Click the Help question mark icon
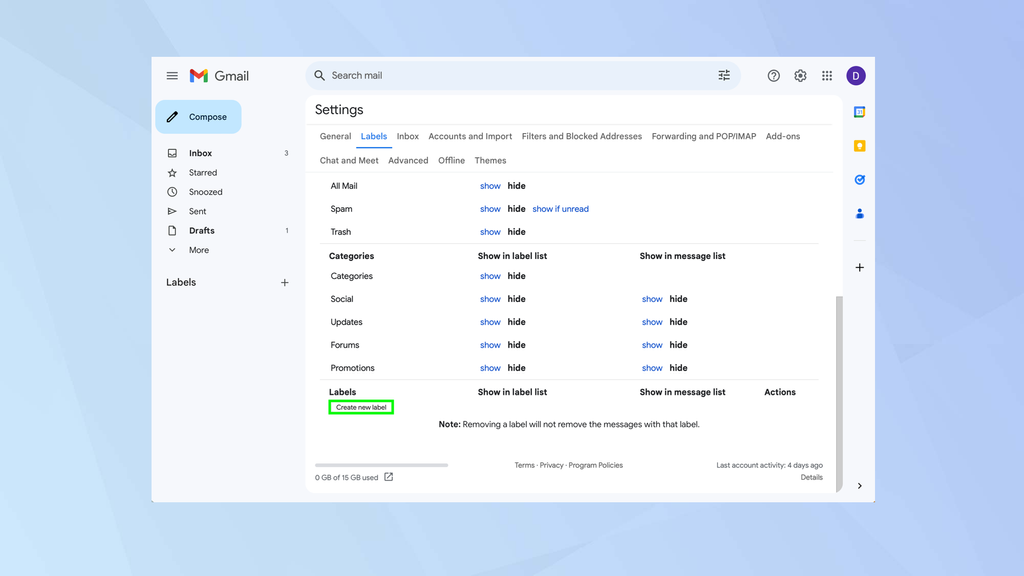The image size is (1024, 576). click(x=773, y=75)
